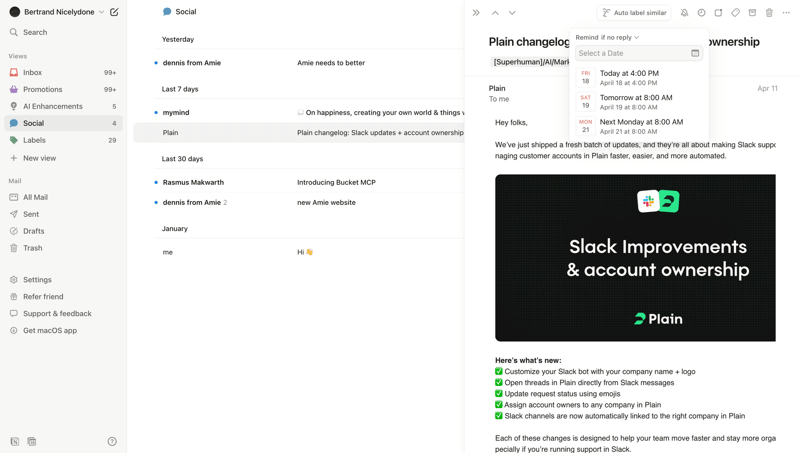The width and height of the screenshot is (800, 453).
Task: Click the Sent paper plane icon
Action: pyautogui.click(x=14, y=214)
